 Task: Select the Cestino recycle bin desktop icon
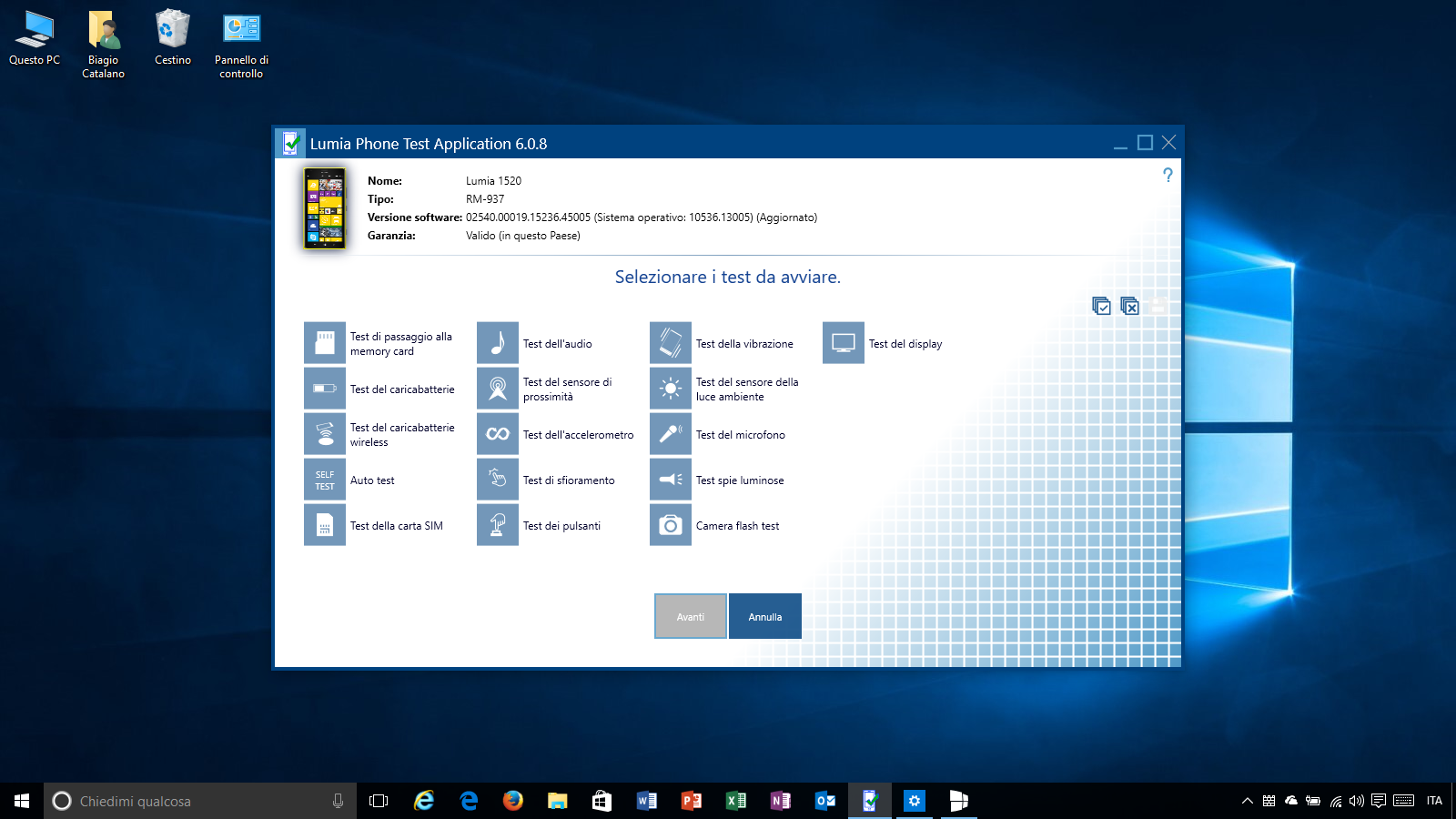[173, 38]
